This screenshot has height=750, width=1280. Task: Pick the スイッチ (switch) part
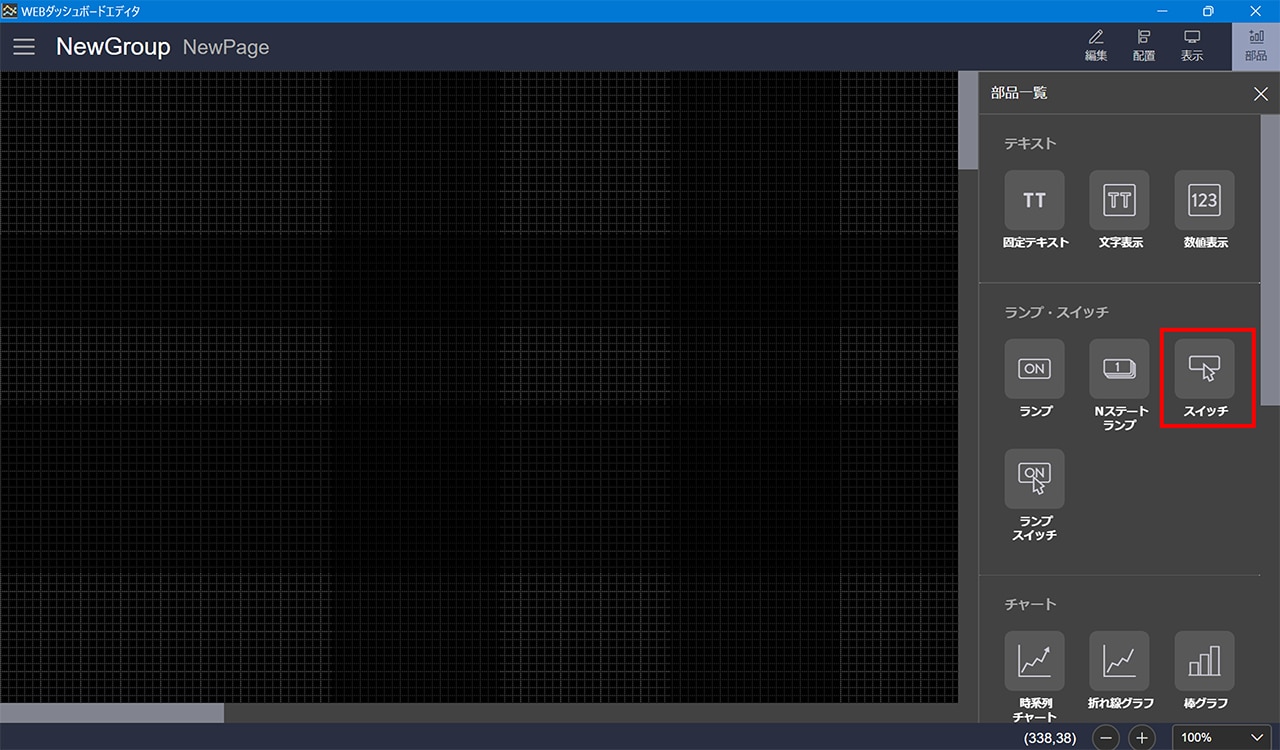1204,369
